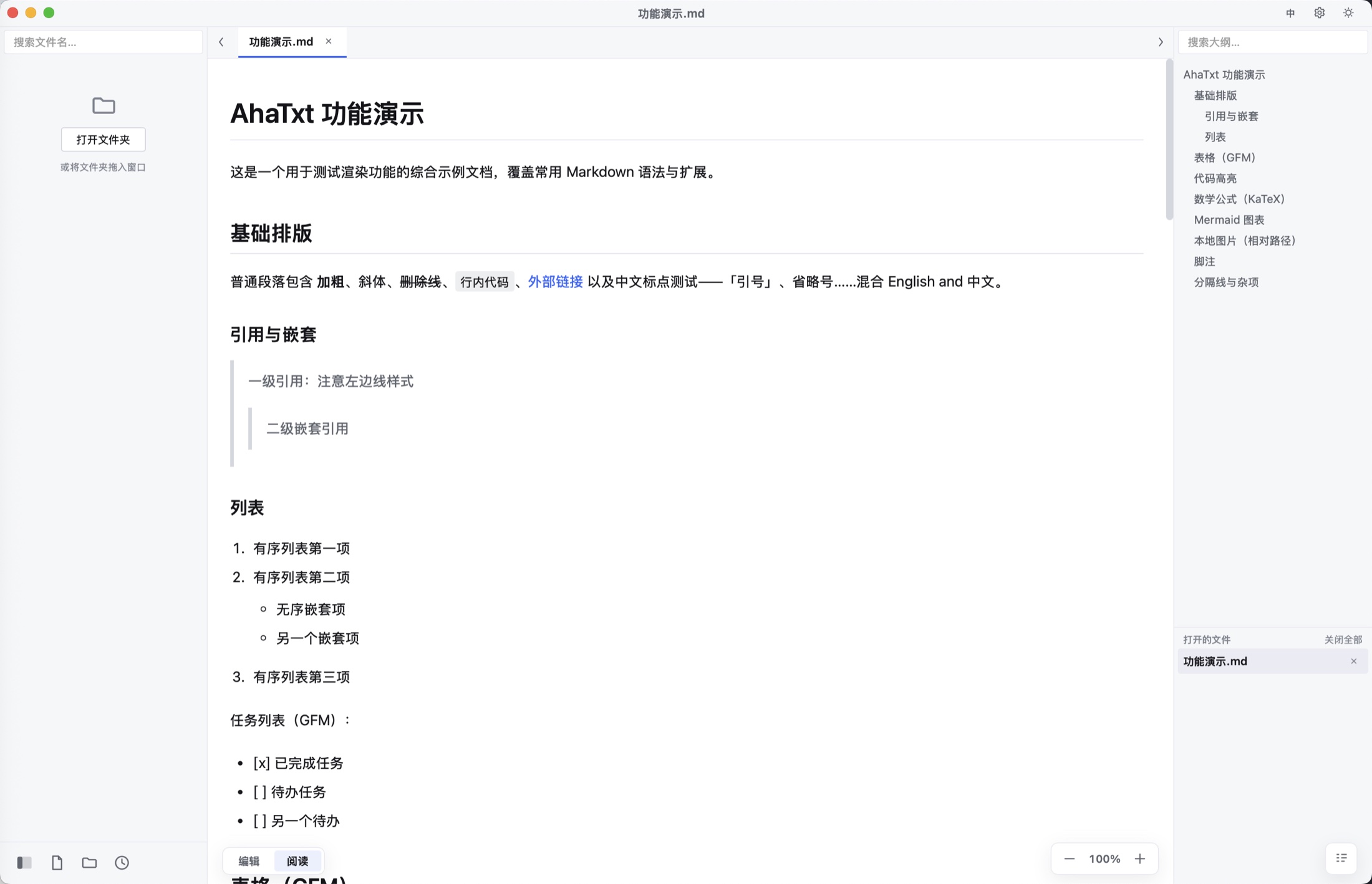Jump to 基础排版 in outline
This screenshot has height=884, width=1372.
[x=1215, y=95]
